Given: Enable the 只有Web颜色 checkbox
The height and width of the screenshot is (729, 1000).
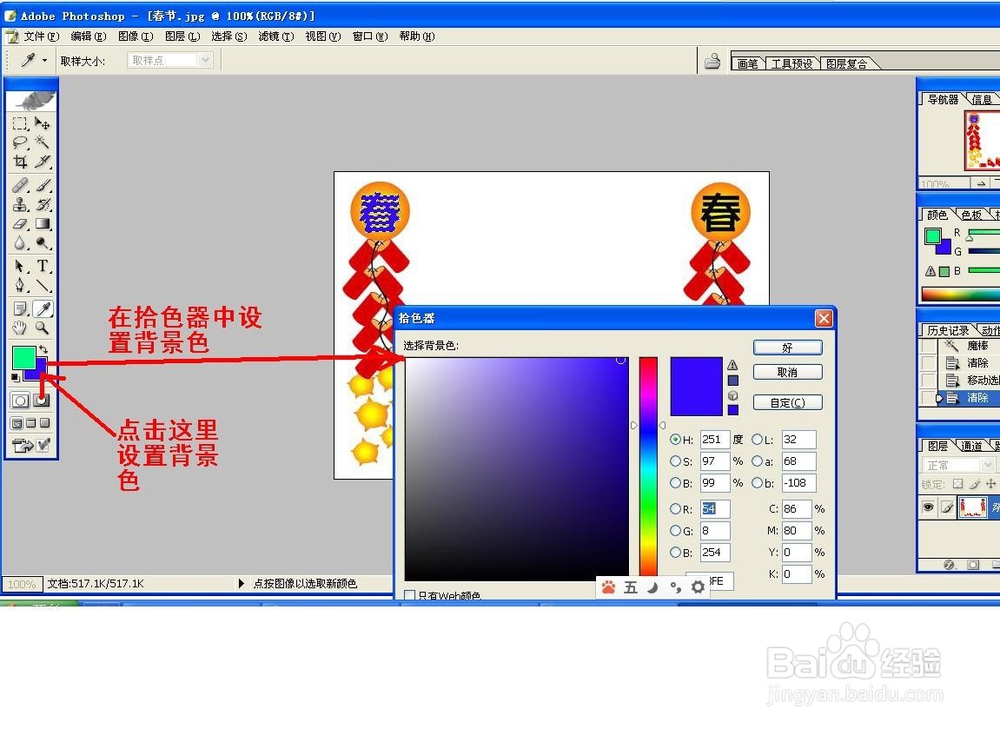Looking at the screenshot, I should coord(410,594).
